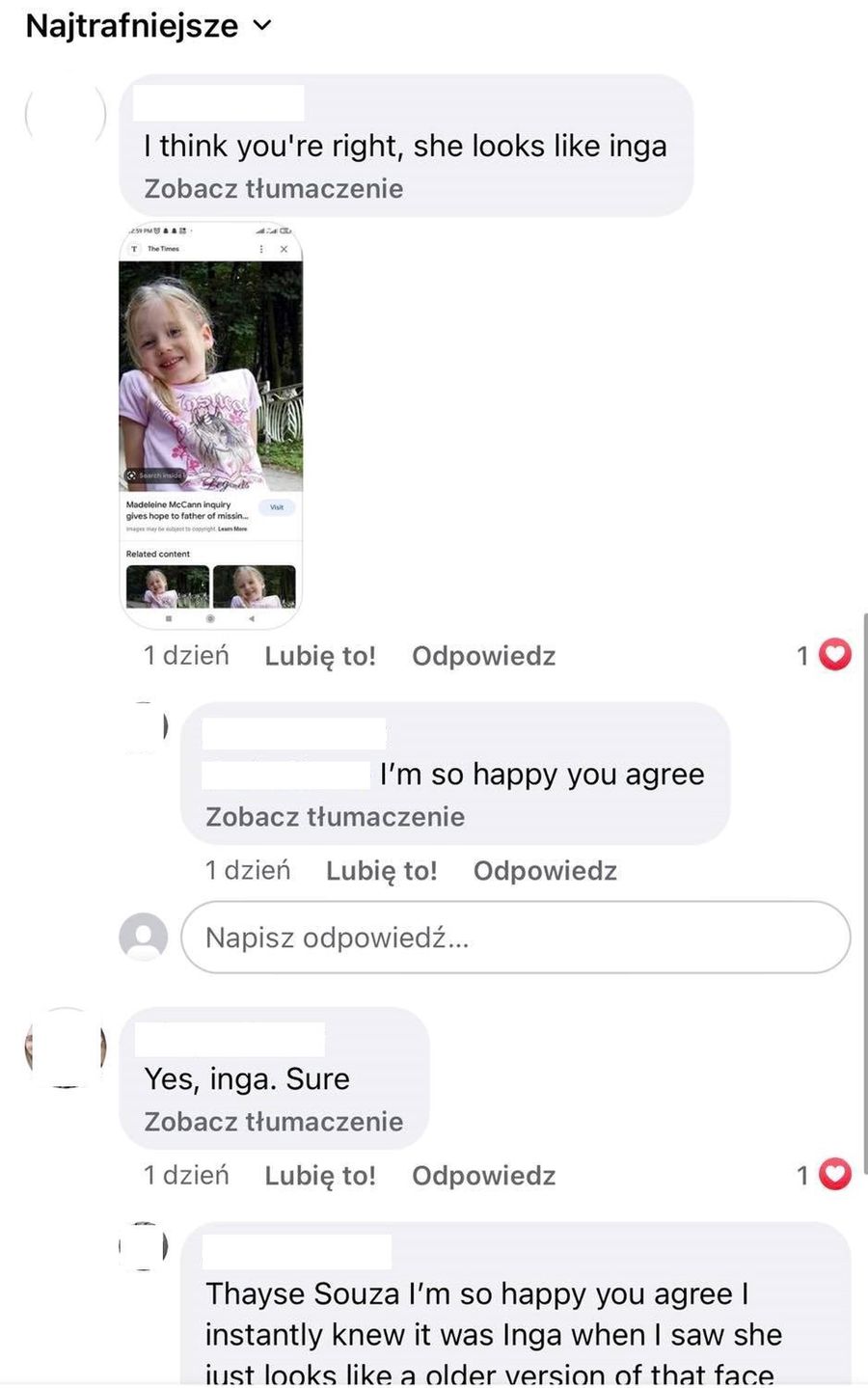
Task: Click the vertical scrollbar on the right edge
Action: pos(864,892)
